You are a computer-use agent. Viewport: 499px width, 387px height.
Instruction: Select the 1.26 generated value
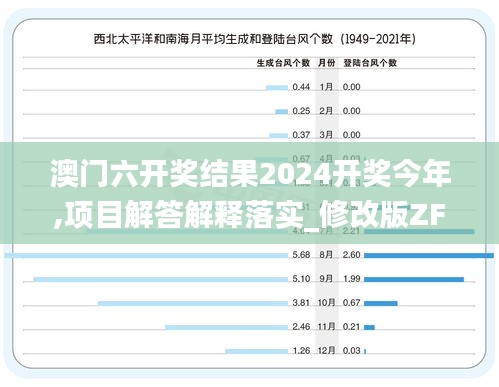point(301,351)
